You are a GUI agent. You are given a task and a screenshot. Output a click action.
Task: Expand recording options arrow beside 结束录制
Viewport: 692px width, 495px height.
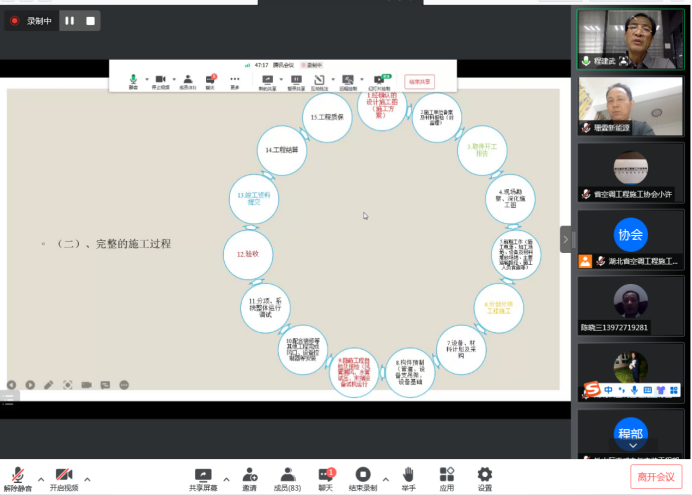click(x=386, y=479)
